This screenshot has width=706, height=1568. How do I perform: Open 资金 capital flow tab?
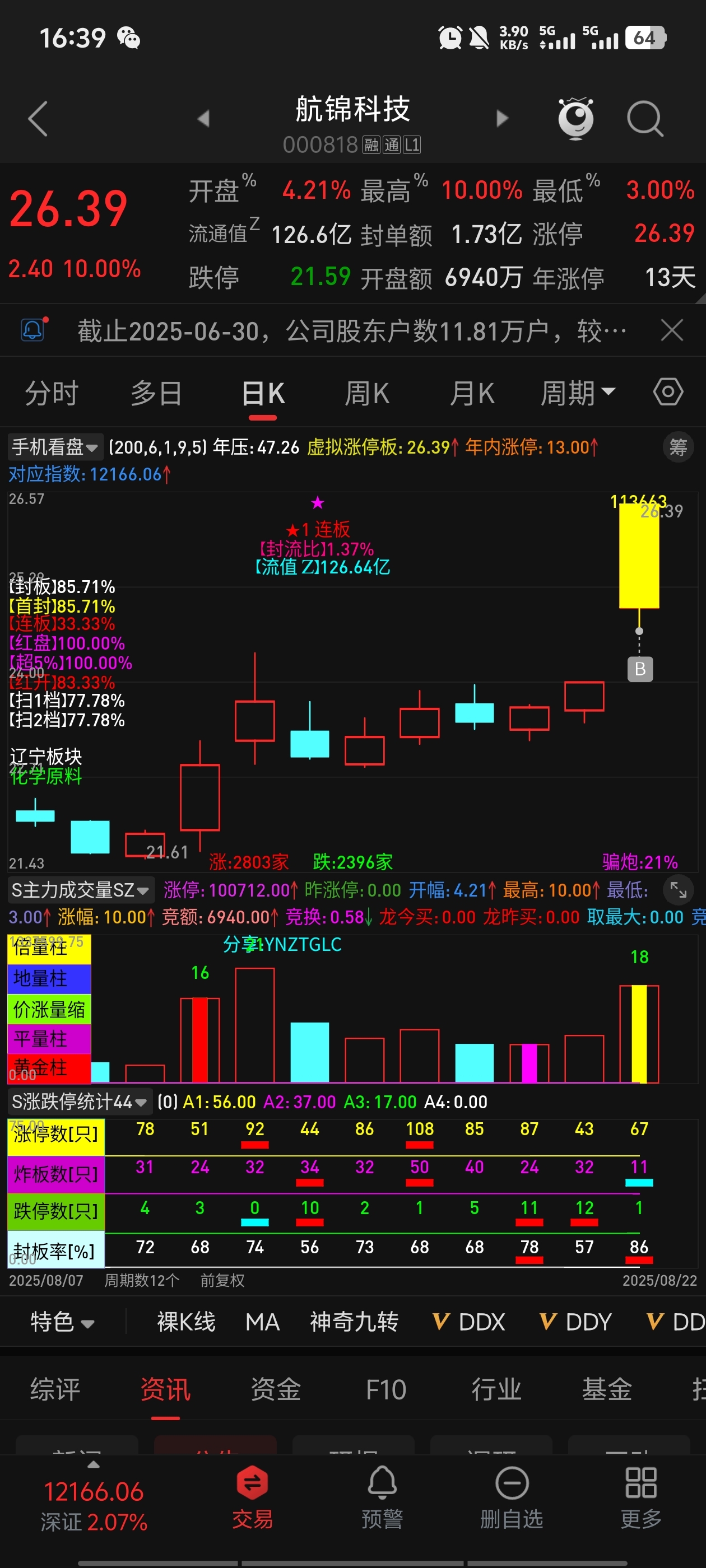click(276, 1390)
